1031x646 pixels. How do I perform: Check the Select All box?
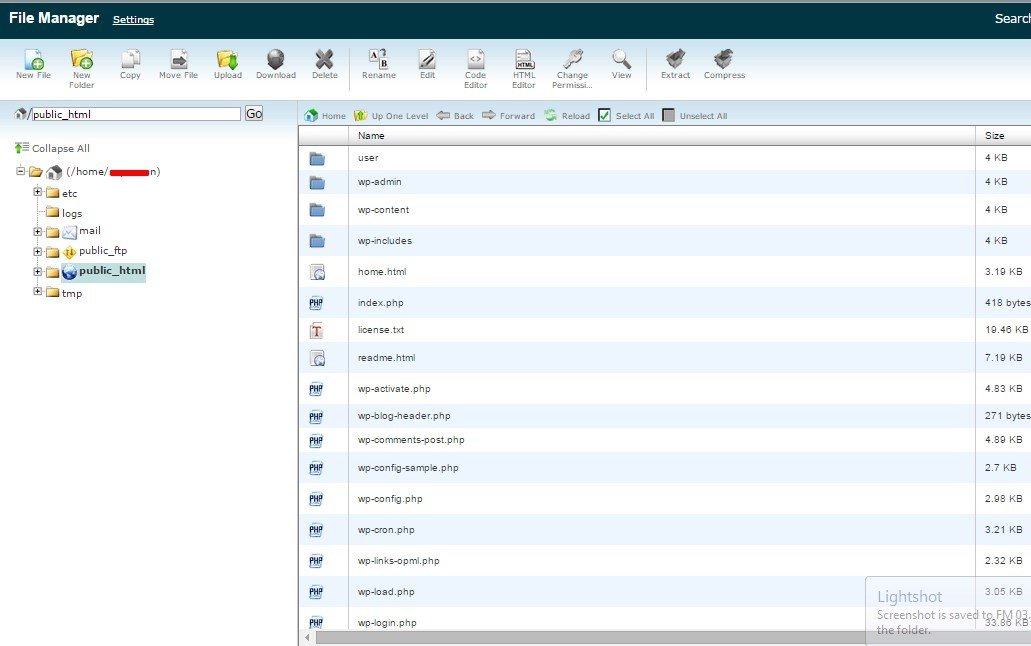(x=604, y=116)
